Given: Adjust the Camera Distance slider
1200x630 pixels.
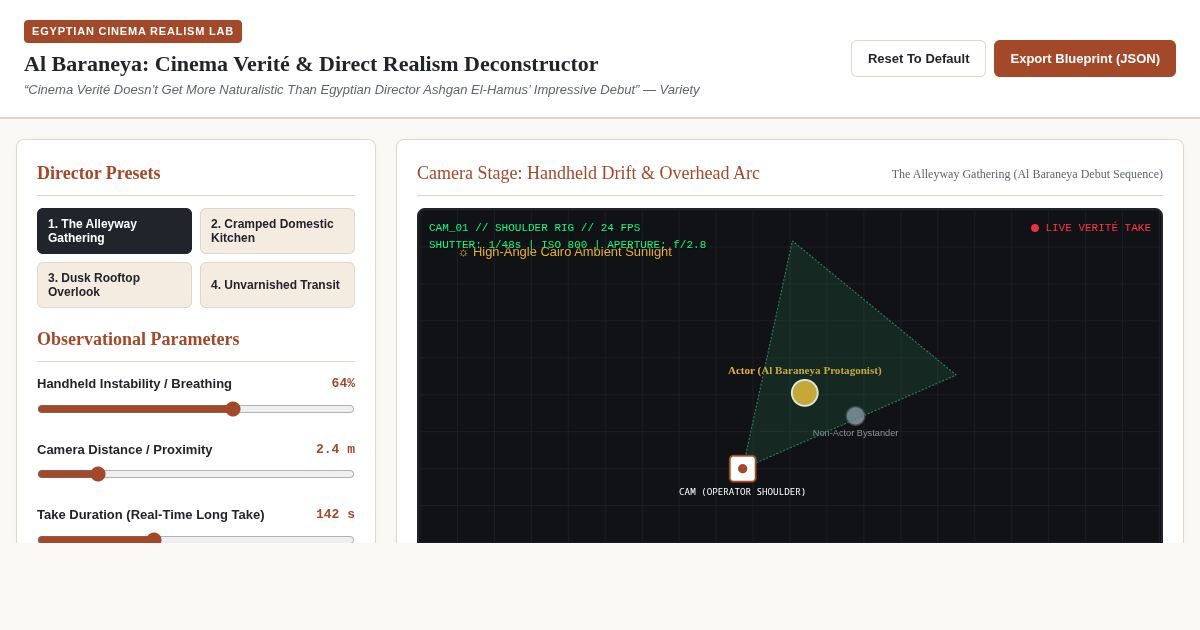Looking at the screenshot, I should click(x=196, y=474).
